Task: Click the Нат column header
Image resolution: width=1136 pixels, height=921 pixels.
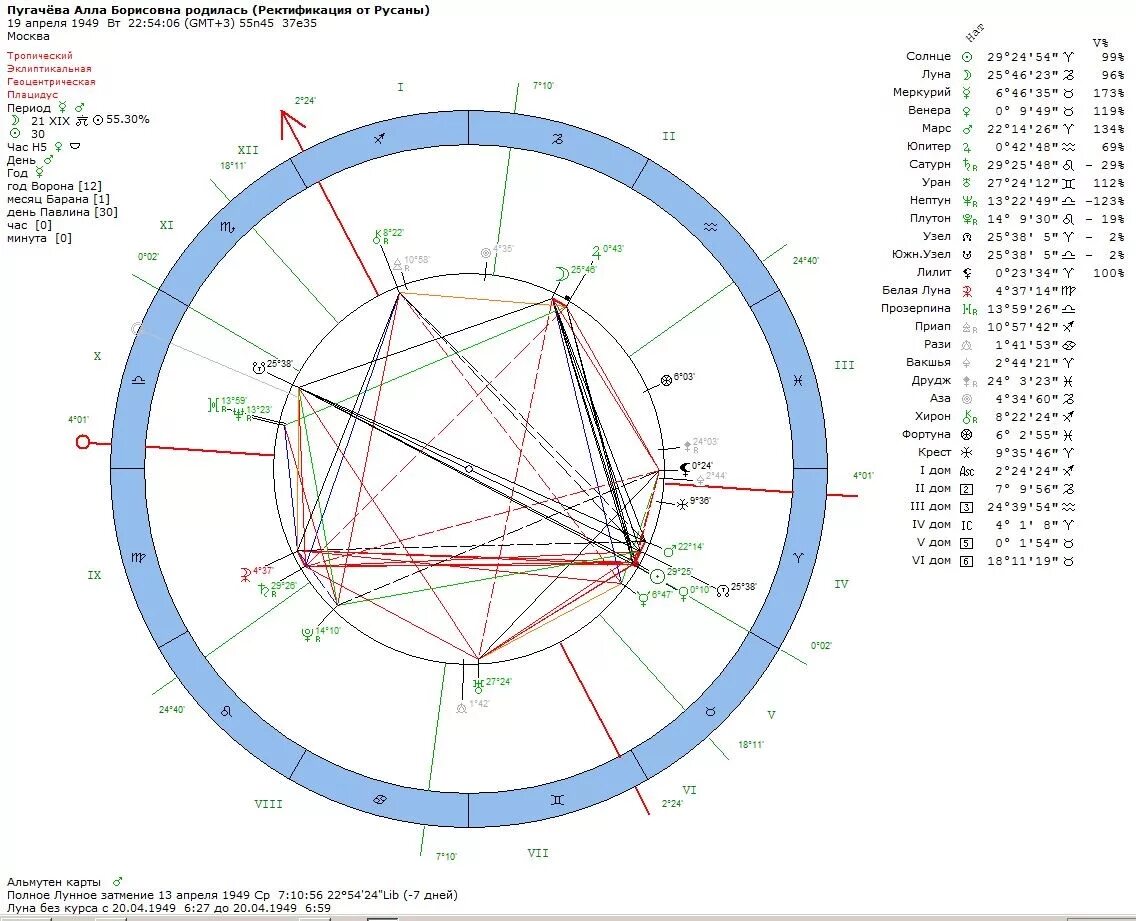Action: 975,33
